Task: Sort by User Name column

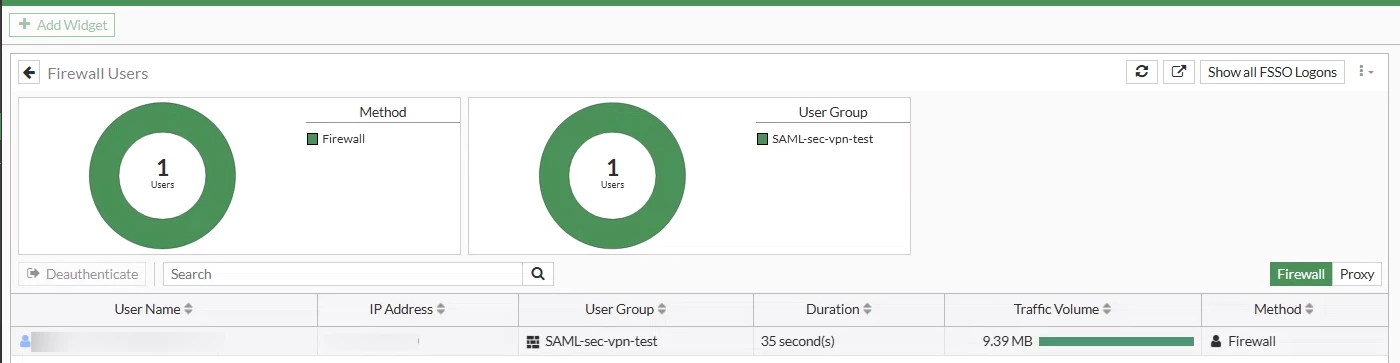Action: [164, 310]
